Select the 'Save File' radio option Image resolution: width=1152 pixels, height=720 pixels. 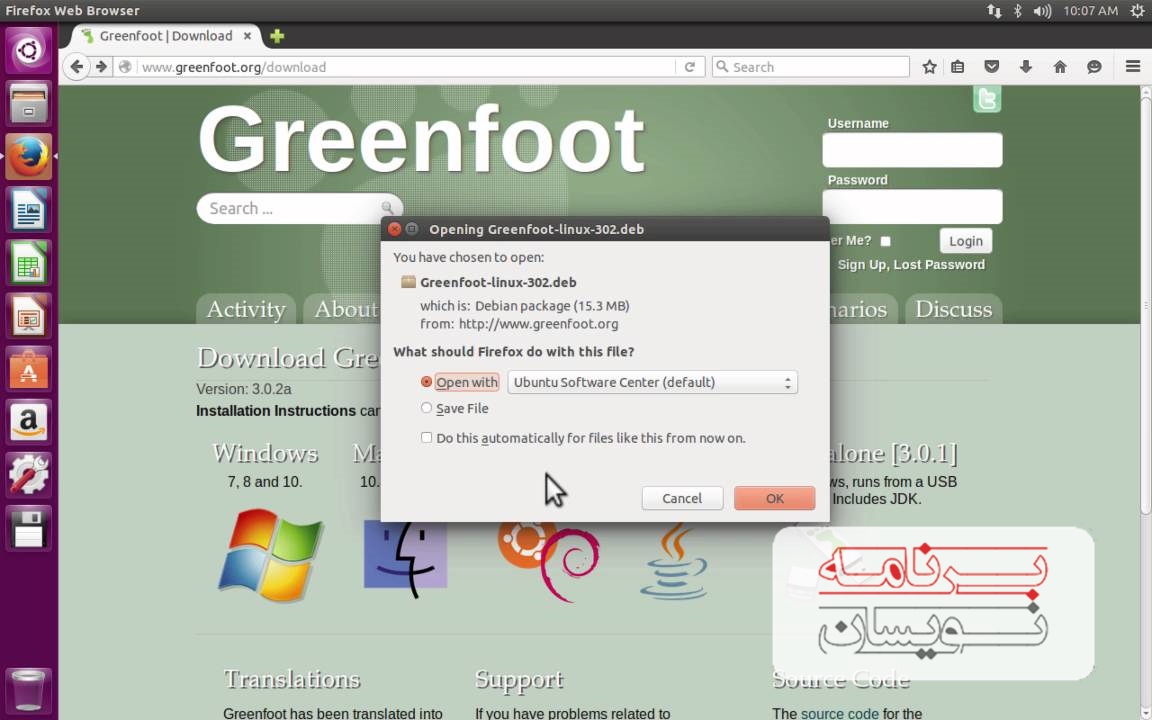(x=427, y=408)
